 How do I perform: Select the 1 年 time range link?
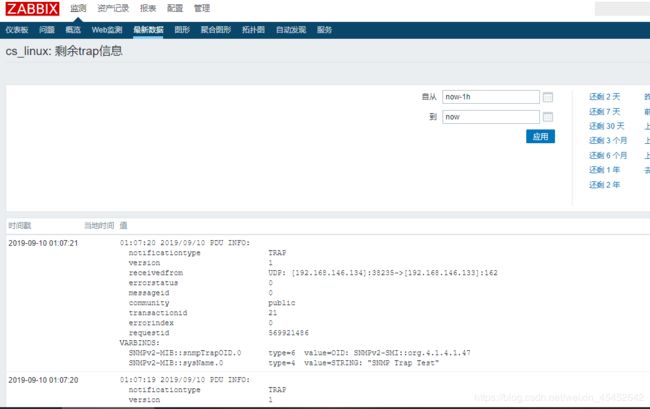(x=604, y=170)
